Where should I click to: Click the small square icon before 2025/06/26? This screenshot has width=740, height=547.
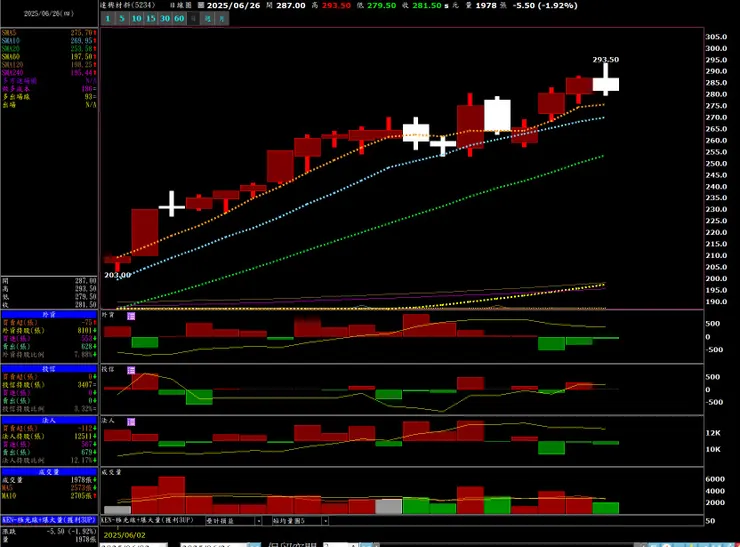[x=201, y=5]
